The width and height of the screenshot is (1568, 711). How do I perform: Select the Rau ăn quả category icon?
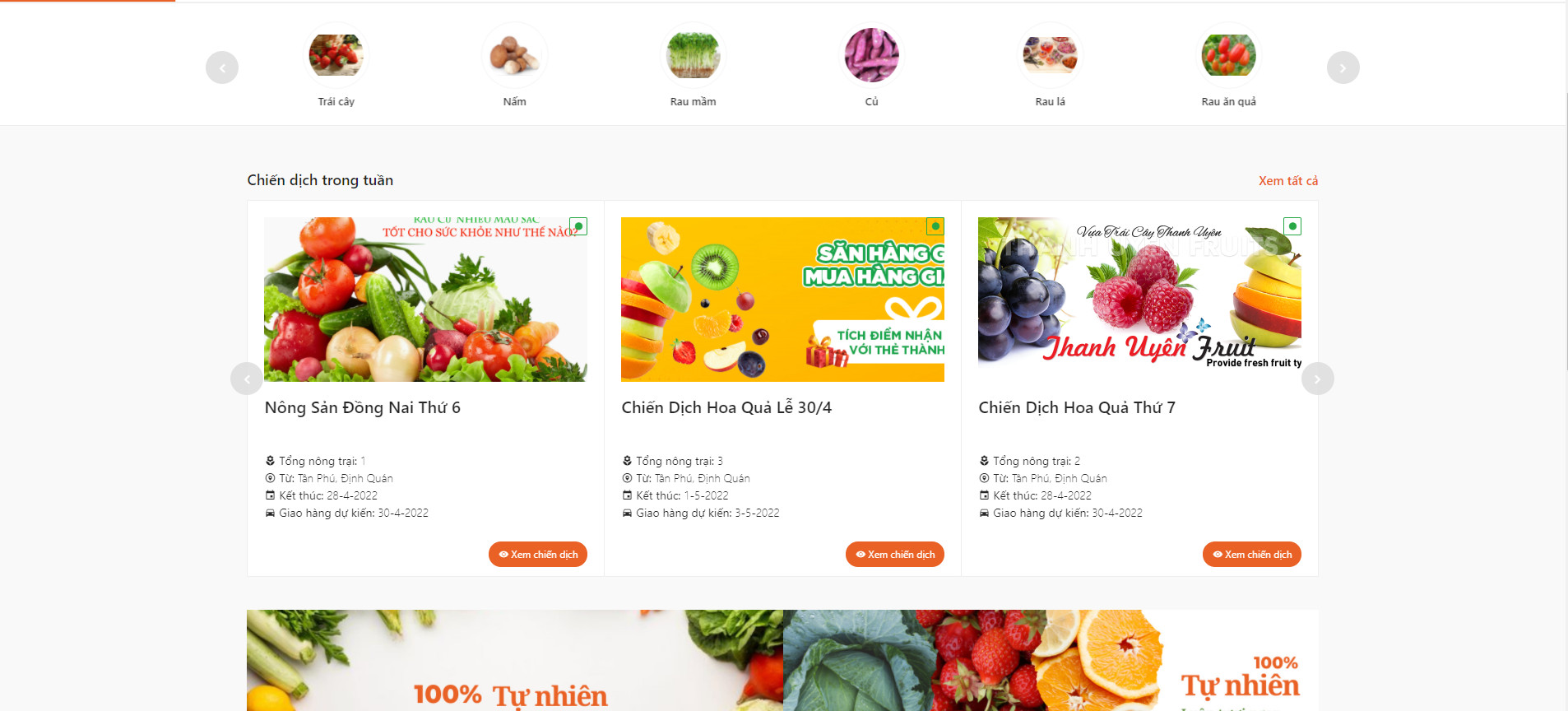1228,55
